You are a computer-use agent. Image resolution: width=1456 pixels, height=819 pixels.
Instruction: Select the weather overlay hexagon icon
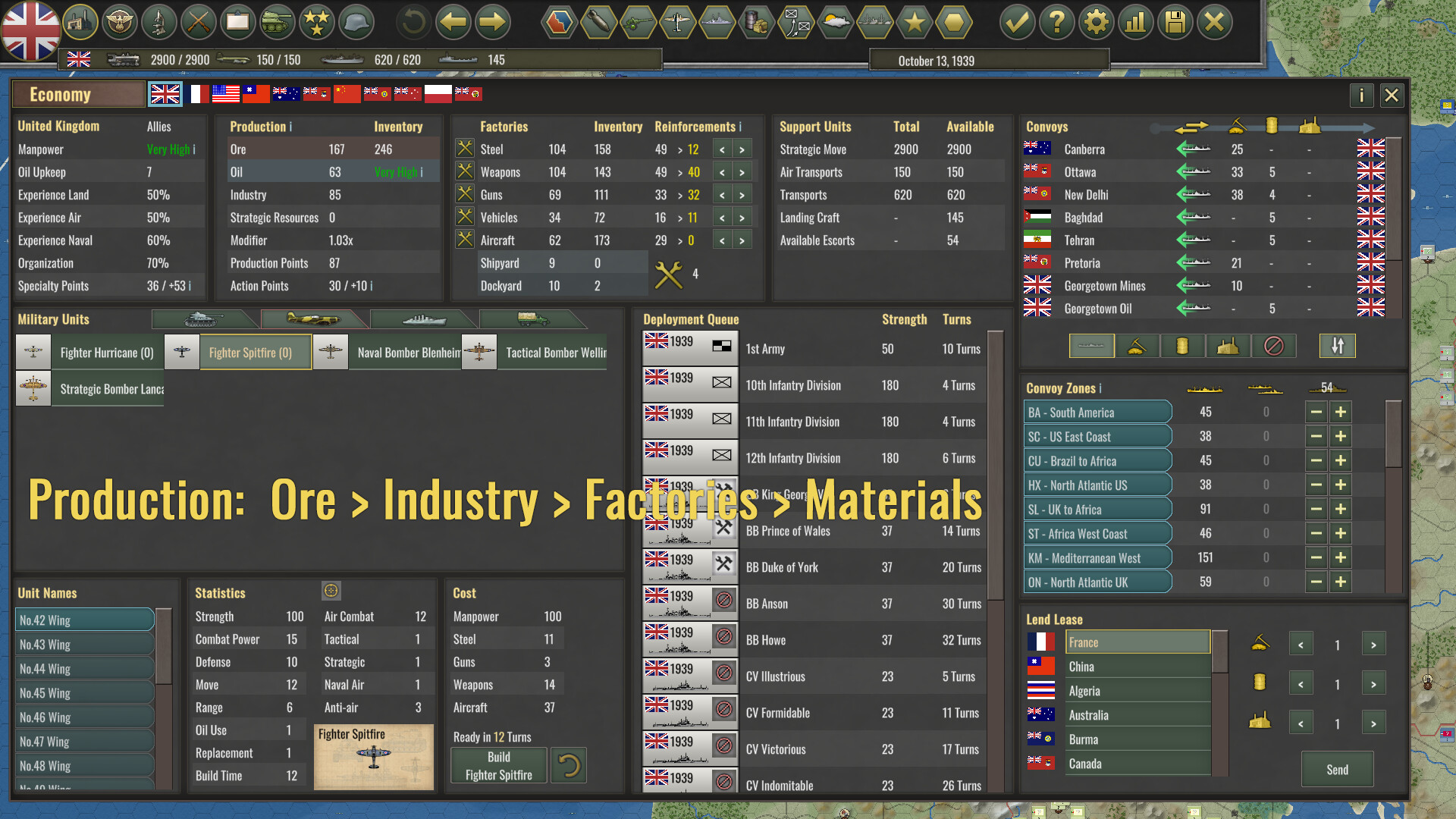[835, 22]
